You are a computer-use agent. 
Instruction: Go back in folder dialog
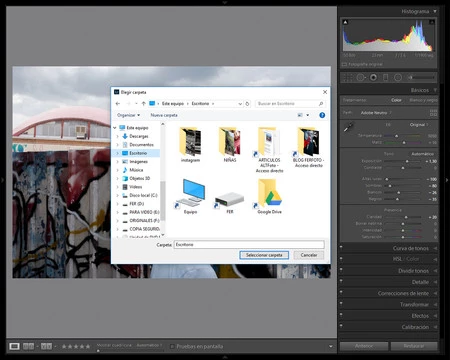[x=118, y=104]
